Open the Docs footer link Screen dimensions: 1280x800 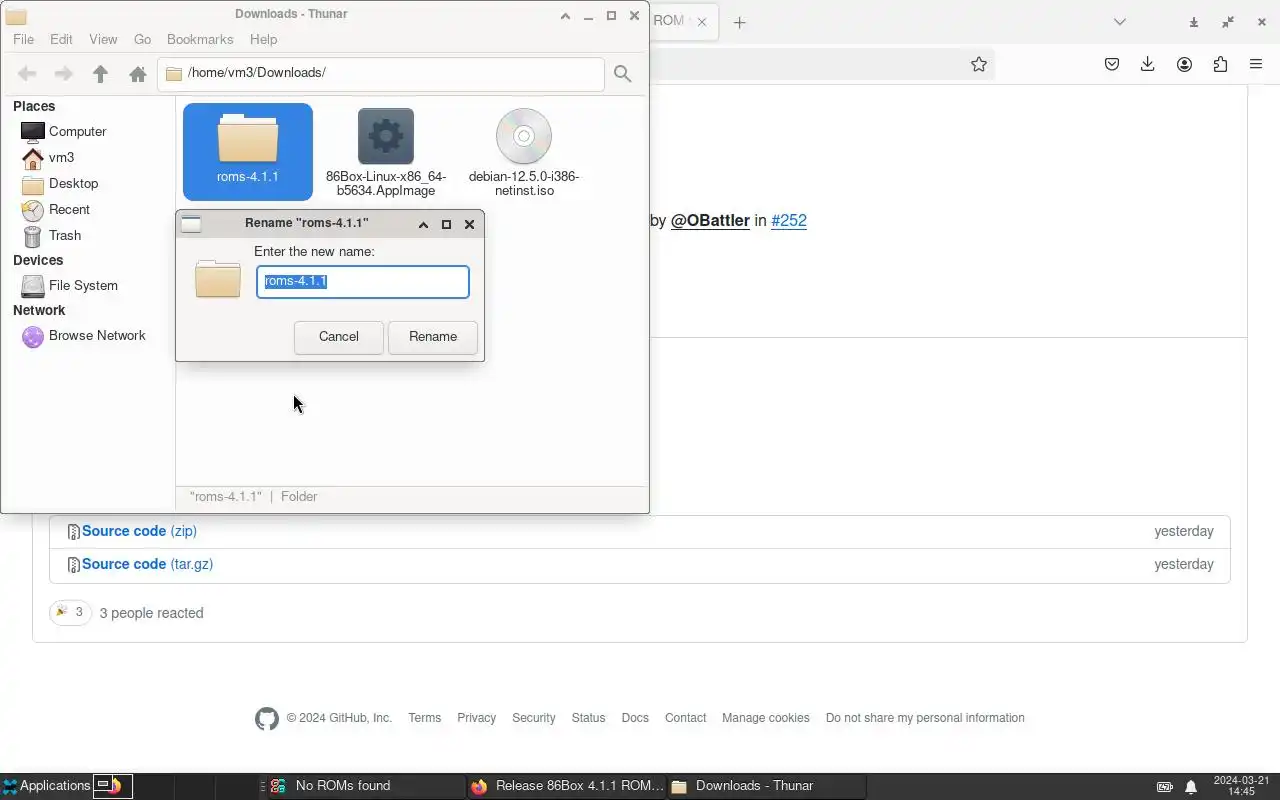[635, 718]
